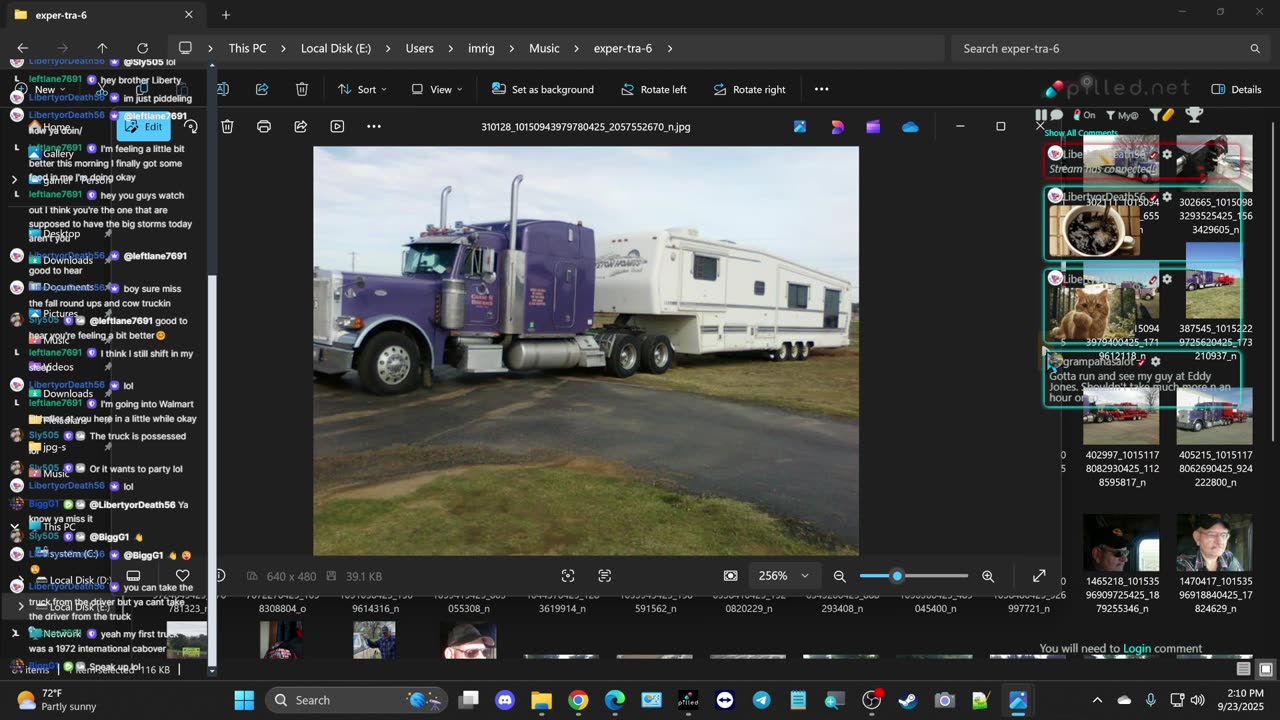Select thumbnail of file 1470417_101535

(1214, 543)
